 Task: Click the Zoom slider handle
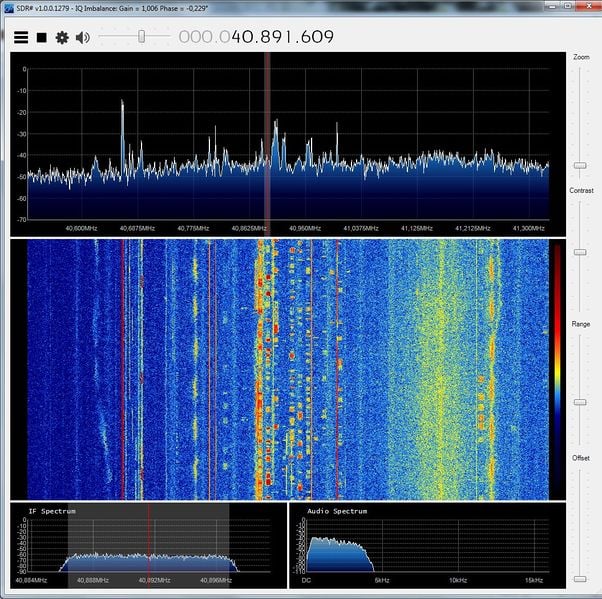pyautogui.click(x=580, y=165)
